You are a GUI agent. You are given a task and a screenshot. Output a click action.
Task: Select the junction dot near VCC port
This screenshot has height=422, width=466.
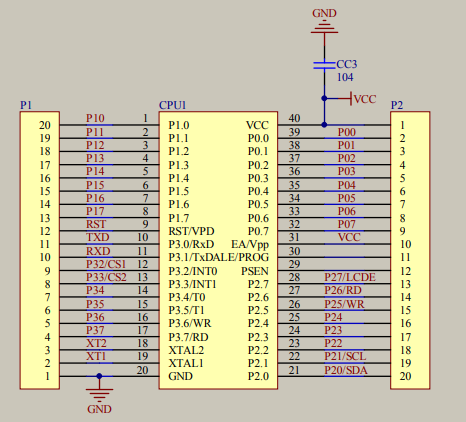(324, 99)
